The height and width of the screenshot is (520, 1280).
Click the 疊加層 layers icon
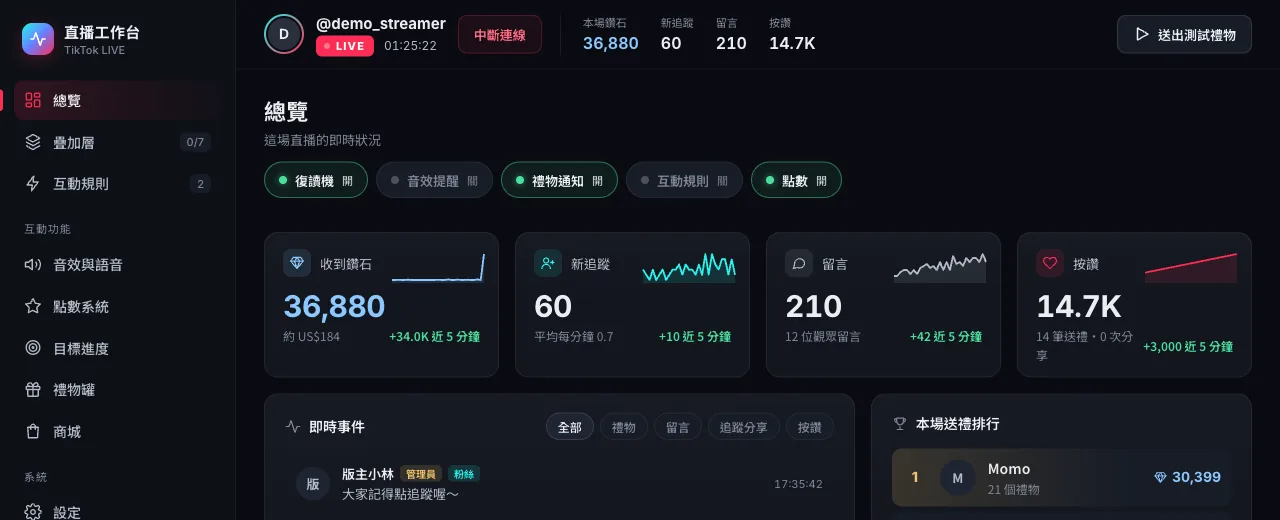coord(33,142)
